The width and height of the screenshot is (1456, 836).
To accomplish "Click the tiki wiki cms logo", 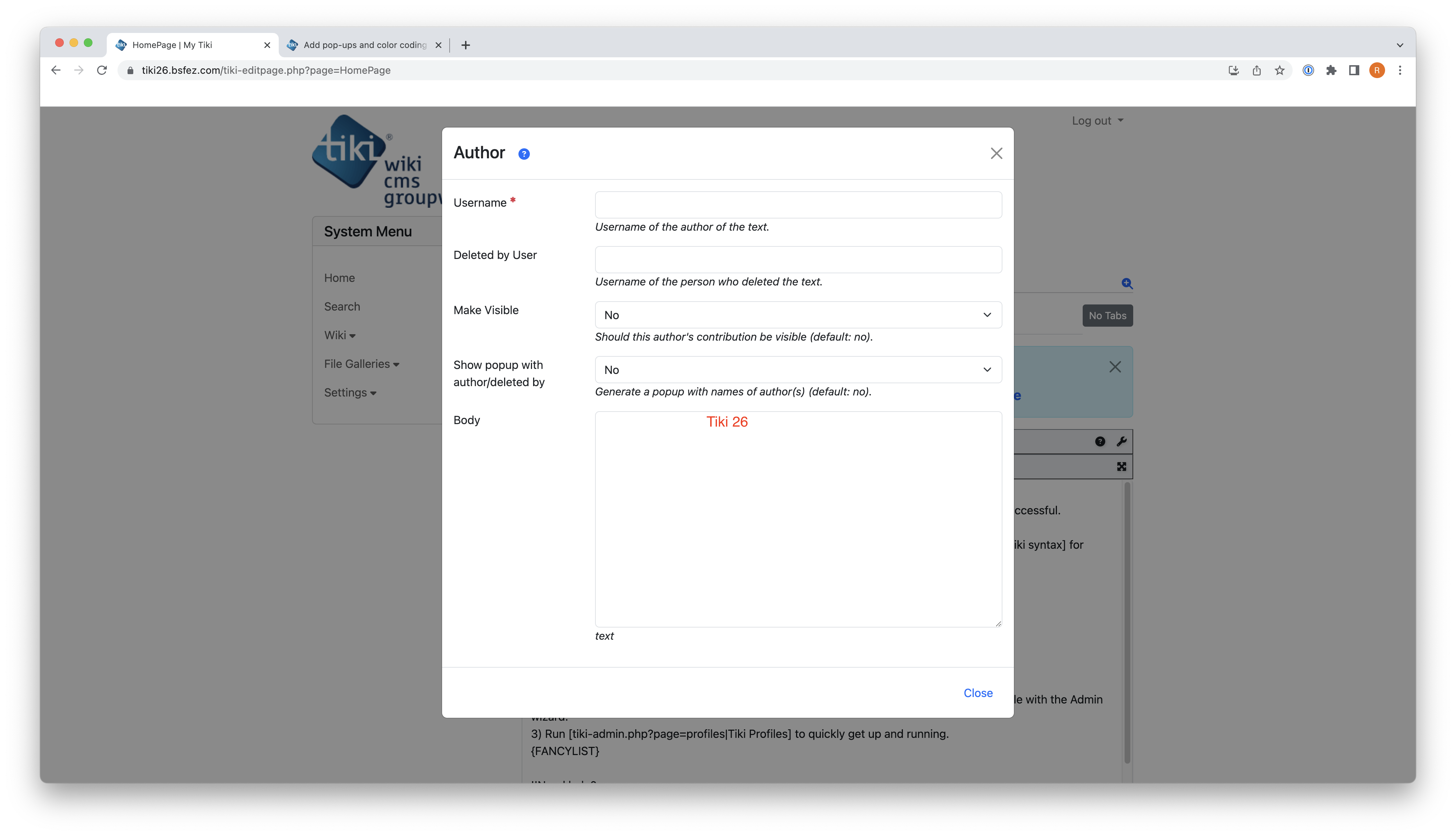I will pos(377,161).
